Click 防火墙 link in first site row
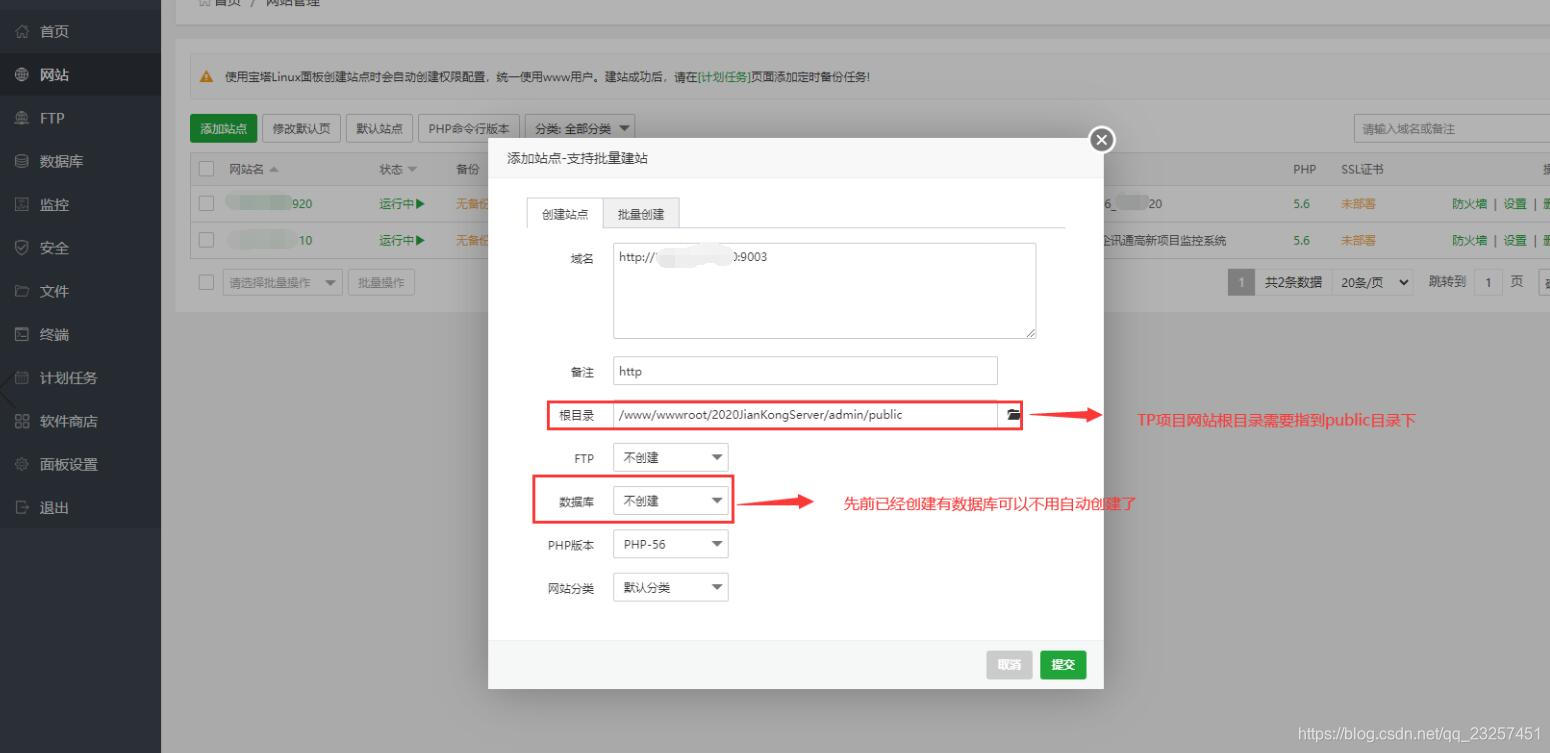This screenshot has height=753, width=1550. tap(1469, 204)
